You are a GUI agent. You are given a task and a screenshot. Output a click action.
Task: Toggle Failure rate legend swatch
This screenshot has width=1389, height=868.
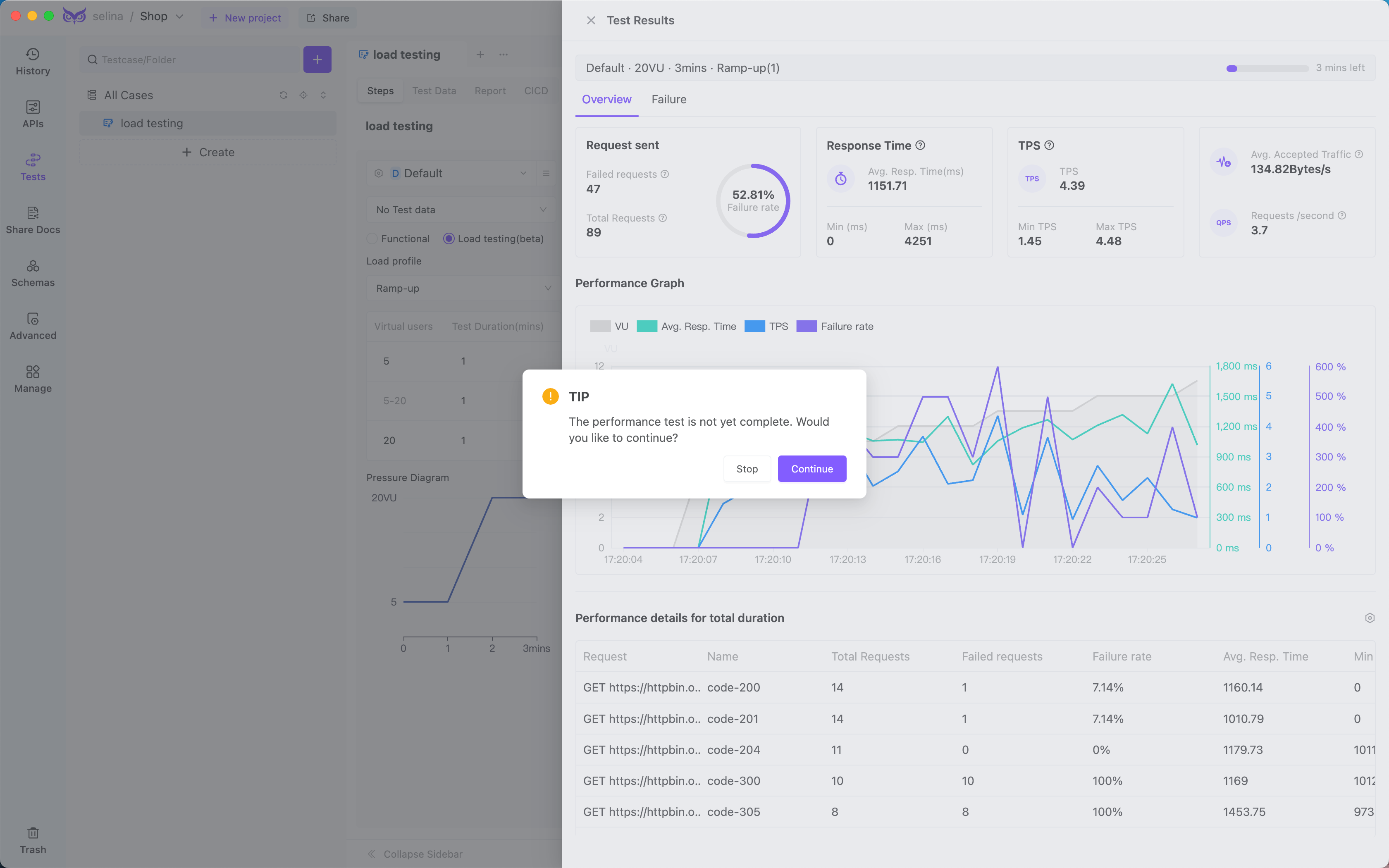807,326
